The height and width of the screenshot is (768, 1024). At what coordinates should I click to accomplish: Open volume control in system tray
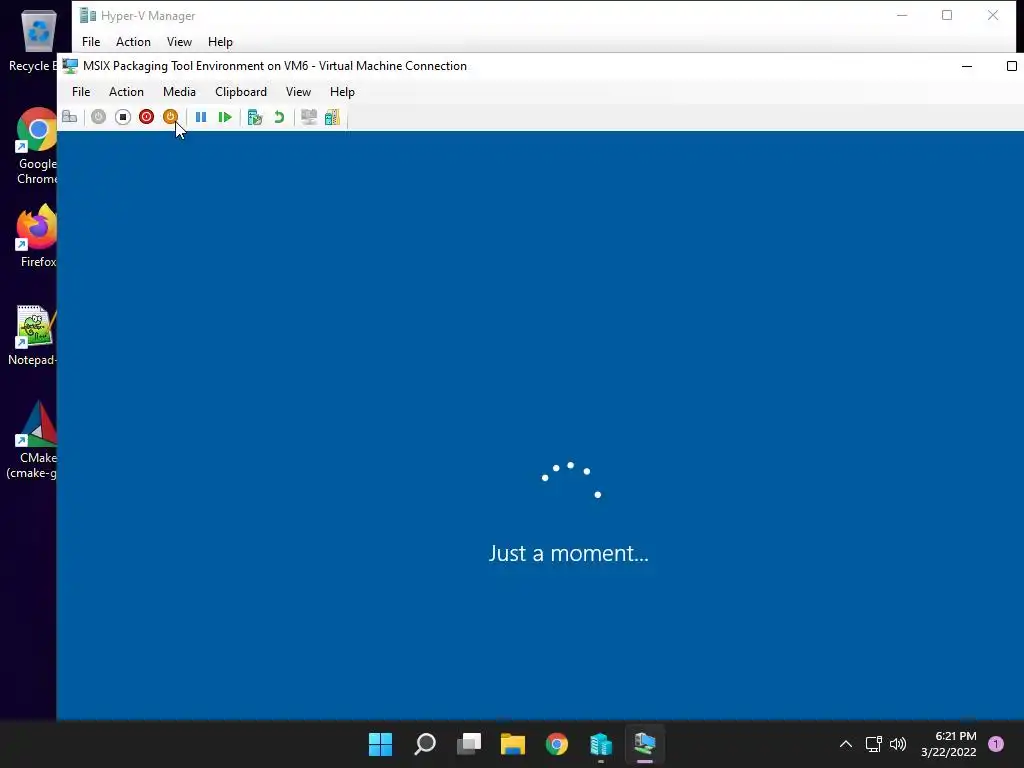tap(898, 744)
